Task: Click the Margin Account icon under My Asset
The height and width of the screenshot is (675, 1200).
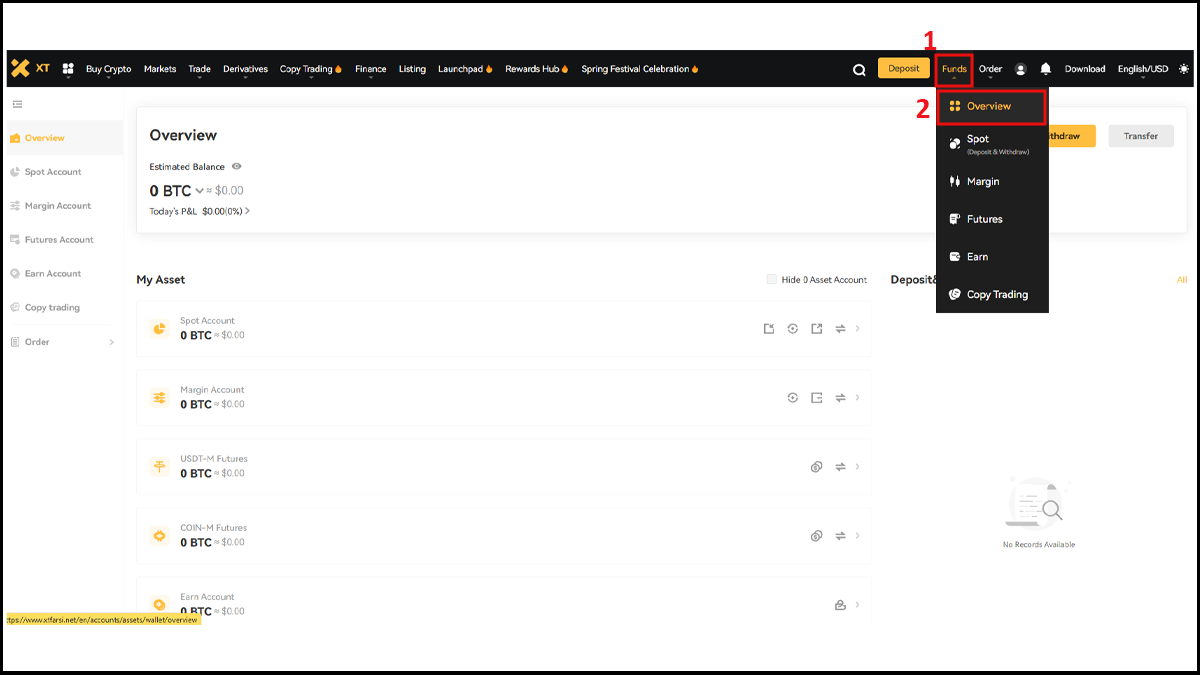Action: click(159, 397)
